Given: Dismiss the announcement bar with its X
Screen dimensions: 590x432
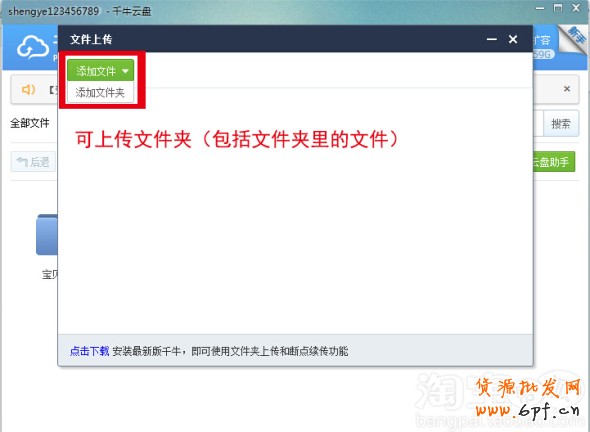Looking at the screenshot, I should click(x=567, y=89).
